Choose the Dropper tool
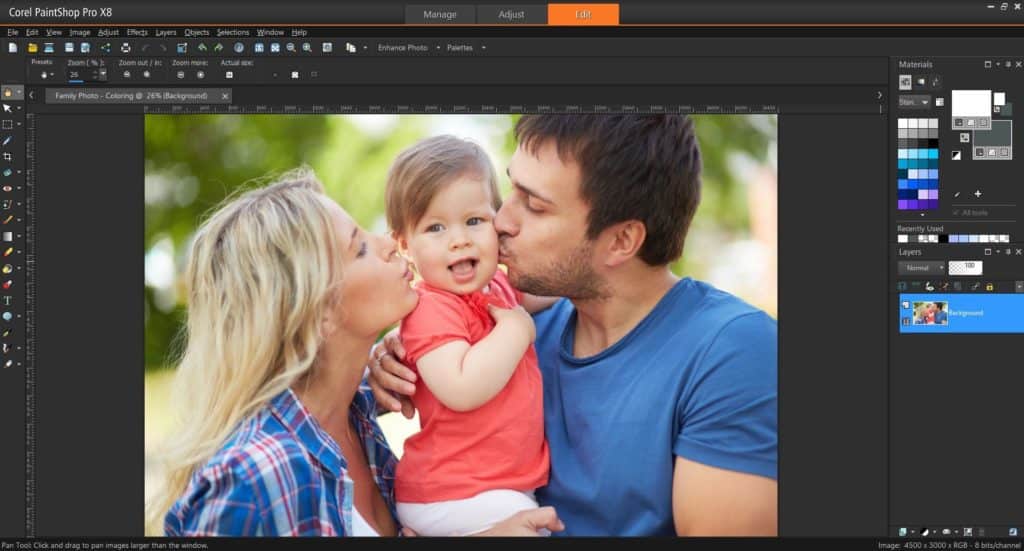Screen dimensions: 1024x551 [7, 141]
